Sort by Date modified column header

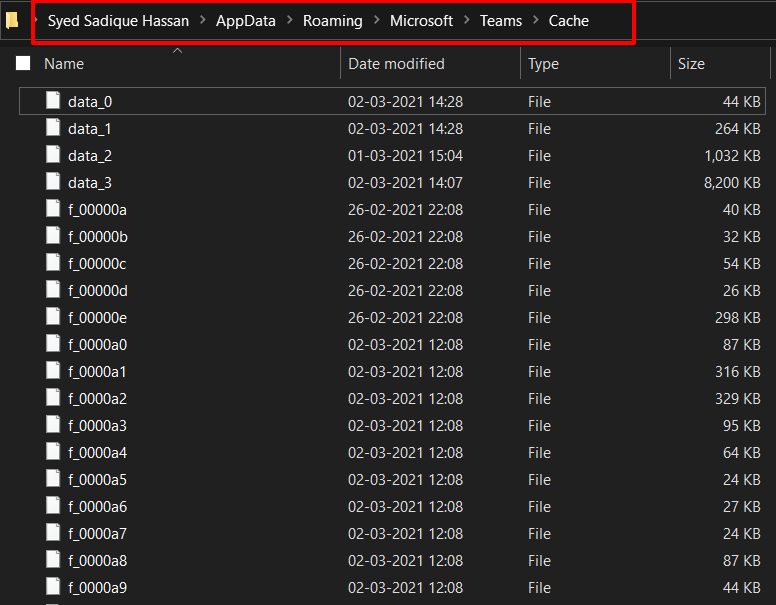(396, 64)
